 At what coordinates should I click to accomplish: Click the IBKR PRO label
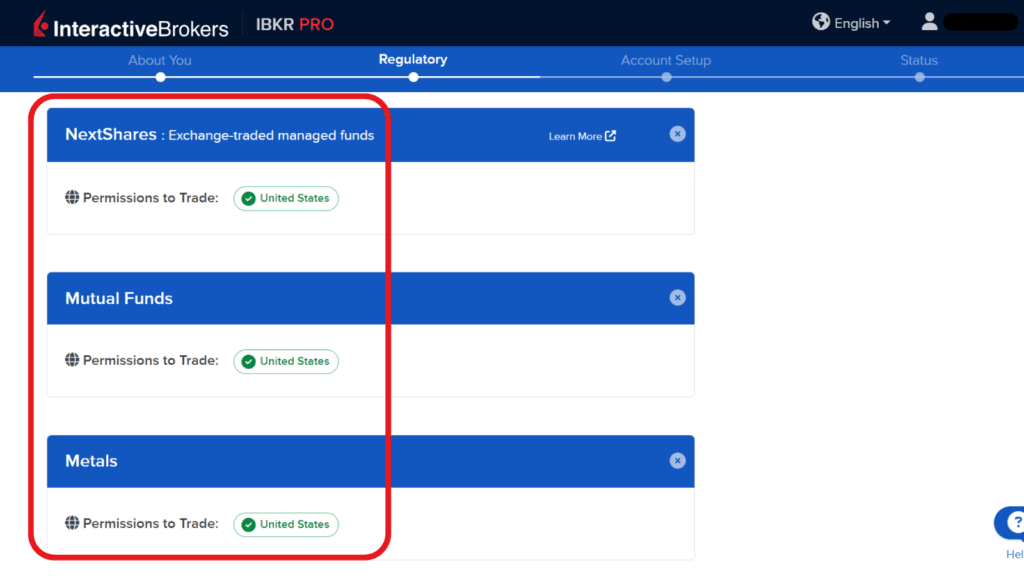[x=295, y=24]
